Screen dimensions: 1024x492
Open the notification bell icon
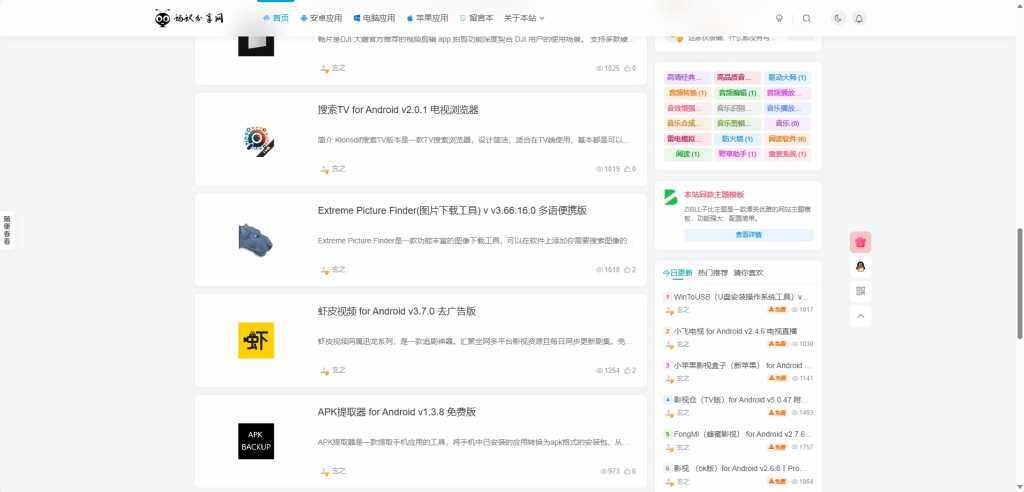859,18
